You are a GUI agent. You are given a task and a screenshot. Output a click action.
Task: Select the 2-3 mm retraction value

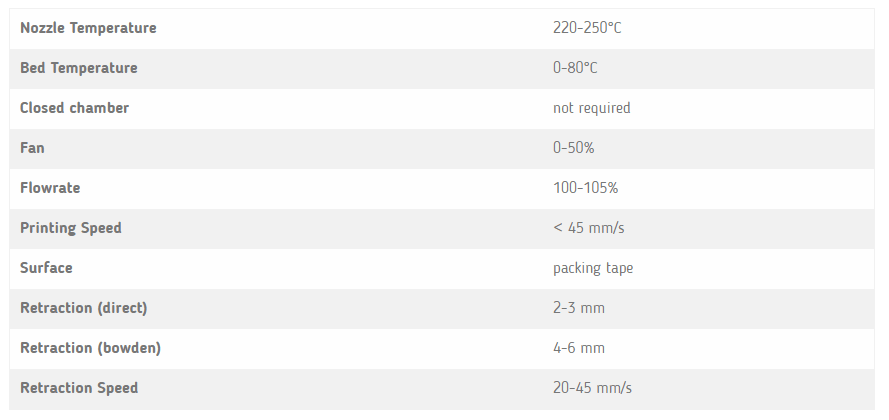coord(578,308)
